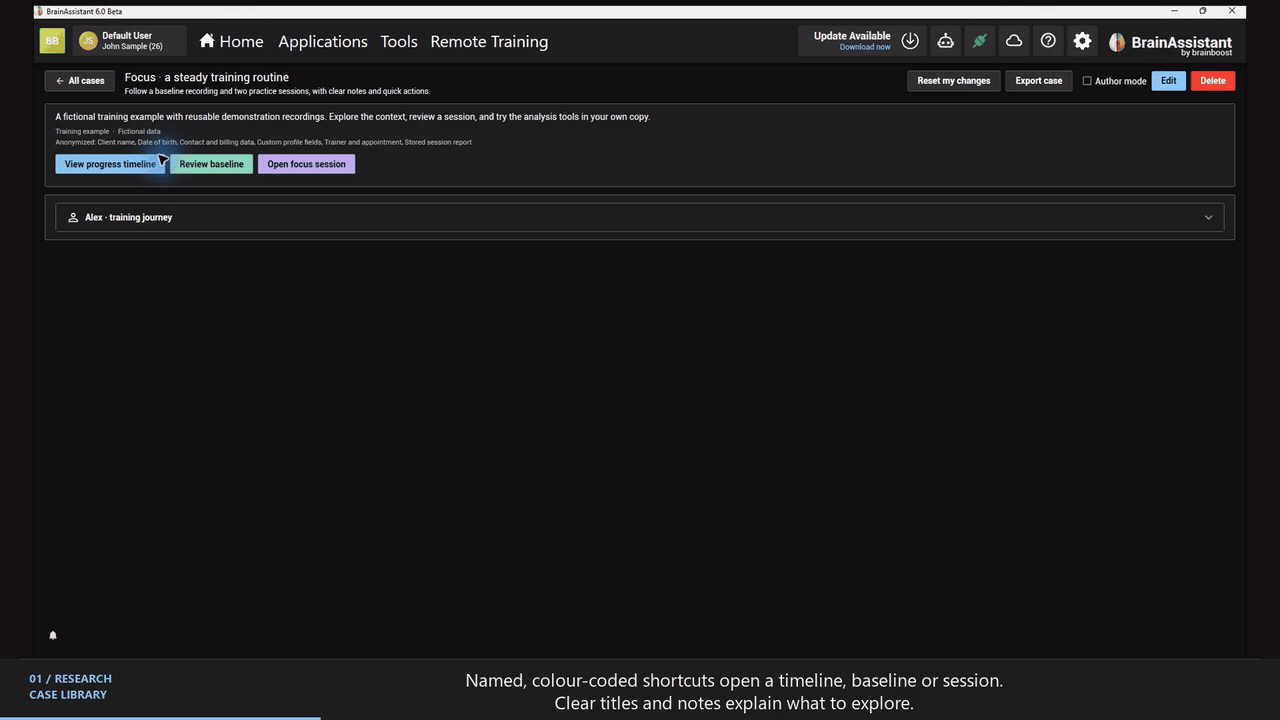Open the Remote Training menu

489,41
